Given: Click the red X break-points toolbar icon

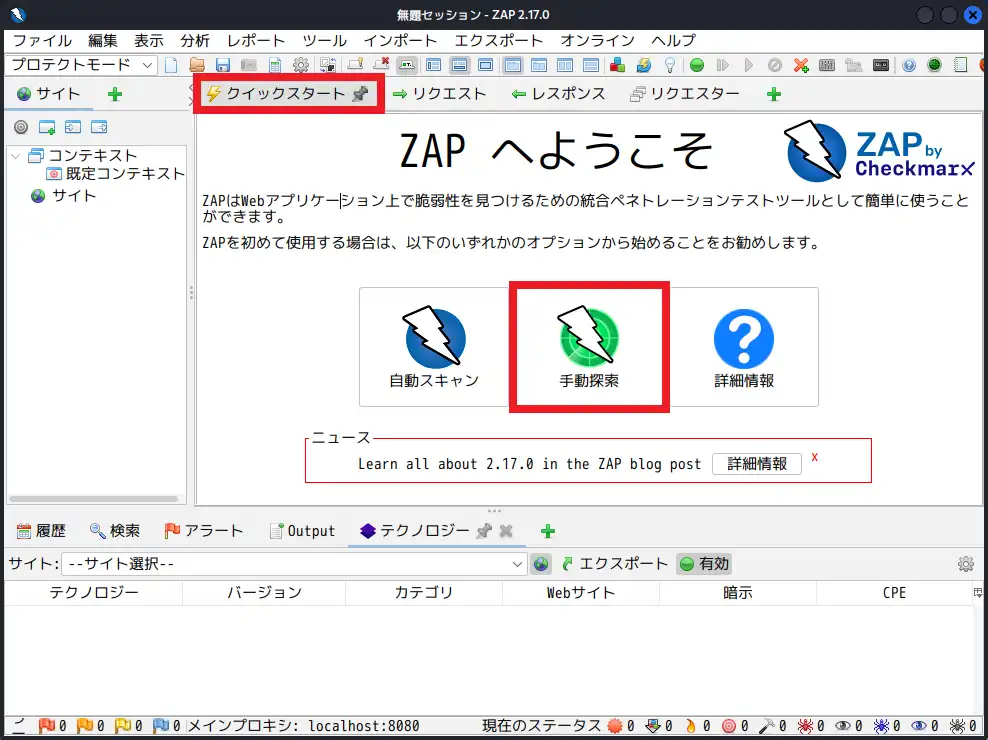Looking at the screenshot, I should 801,65.
